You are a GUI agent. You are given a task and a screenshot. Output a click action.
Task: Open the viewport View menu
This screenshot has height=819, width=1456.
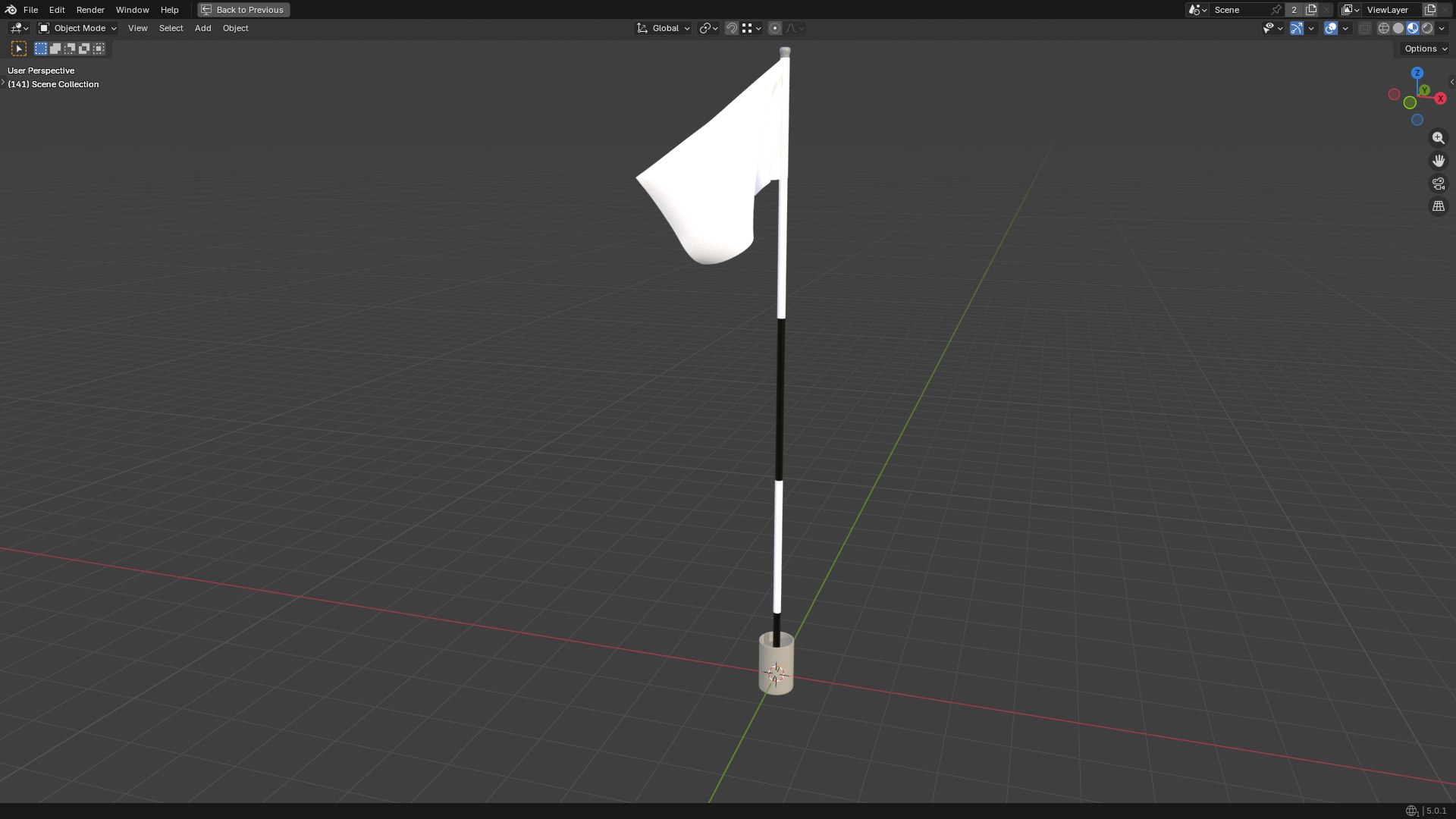coord(137,28)
